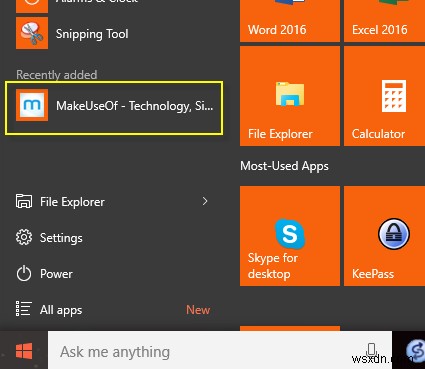Click the Windows Start button
This screenshot has width=425, height=369.
click(24, 351)
